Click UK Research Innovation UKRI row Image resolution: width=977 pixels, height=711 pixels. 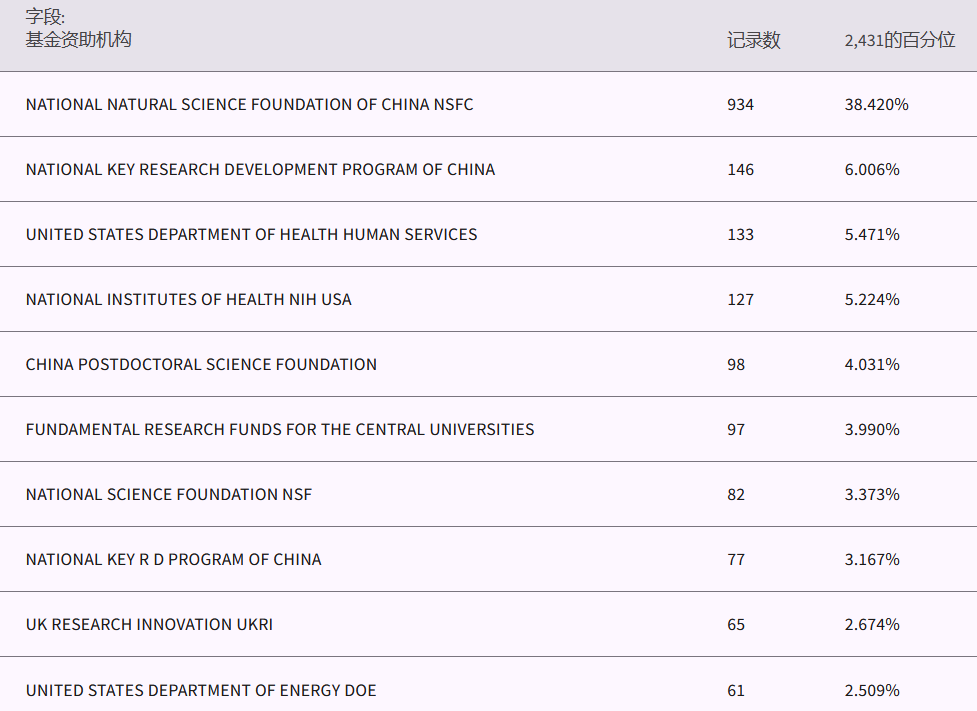click(149, 625)
